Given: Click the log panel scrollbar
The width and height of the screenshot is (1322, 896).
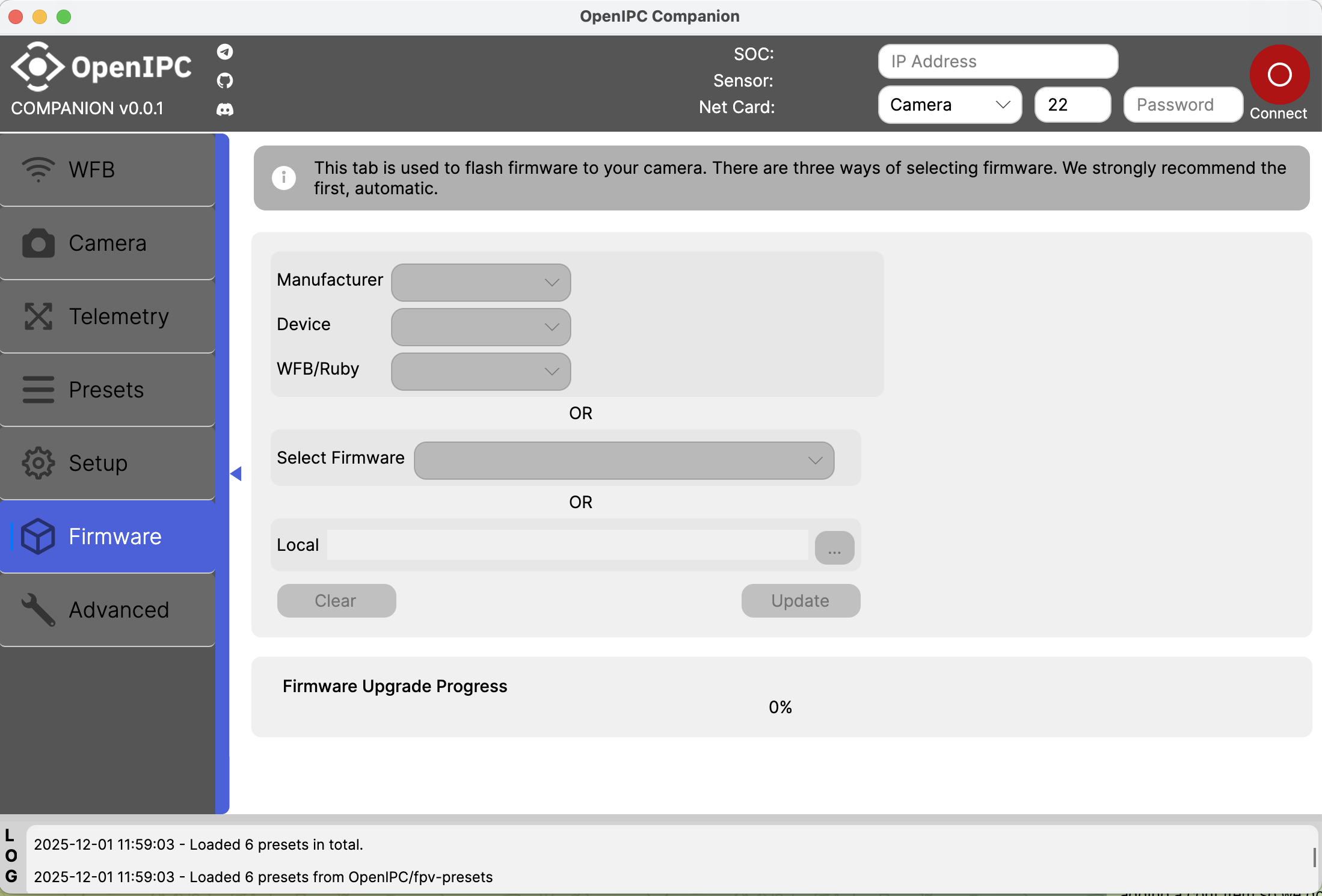Looking at the screenshot, I should 1315,858.
